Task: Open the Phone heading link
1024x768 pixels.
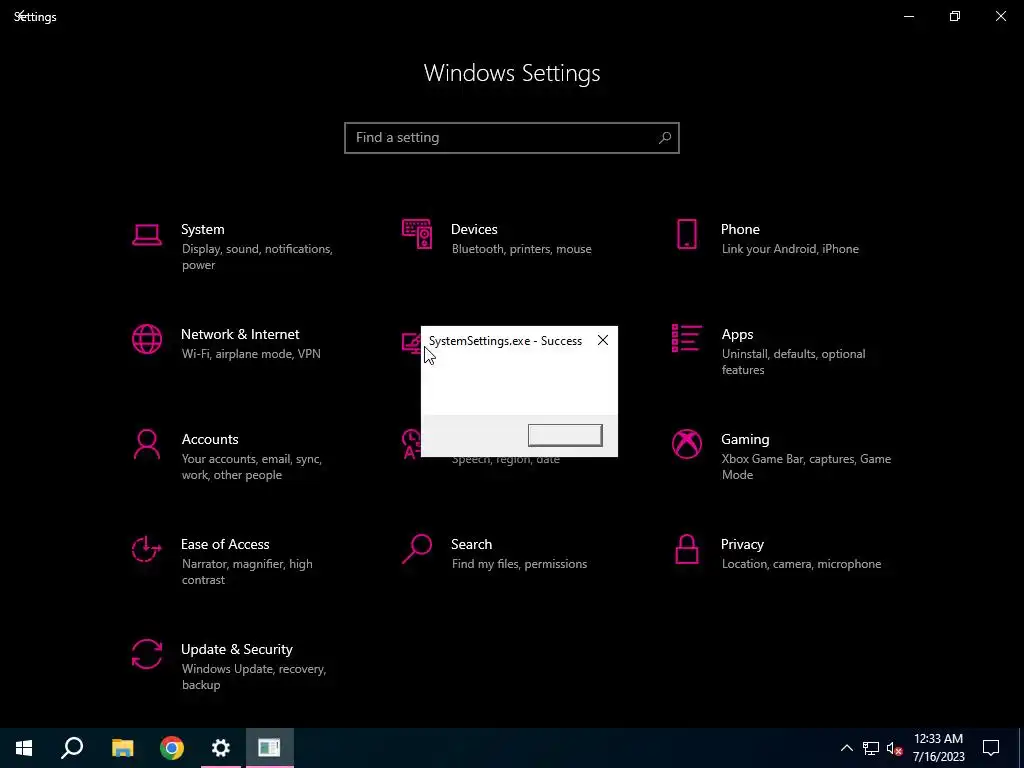Action: tap(740, 229)
